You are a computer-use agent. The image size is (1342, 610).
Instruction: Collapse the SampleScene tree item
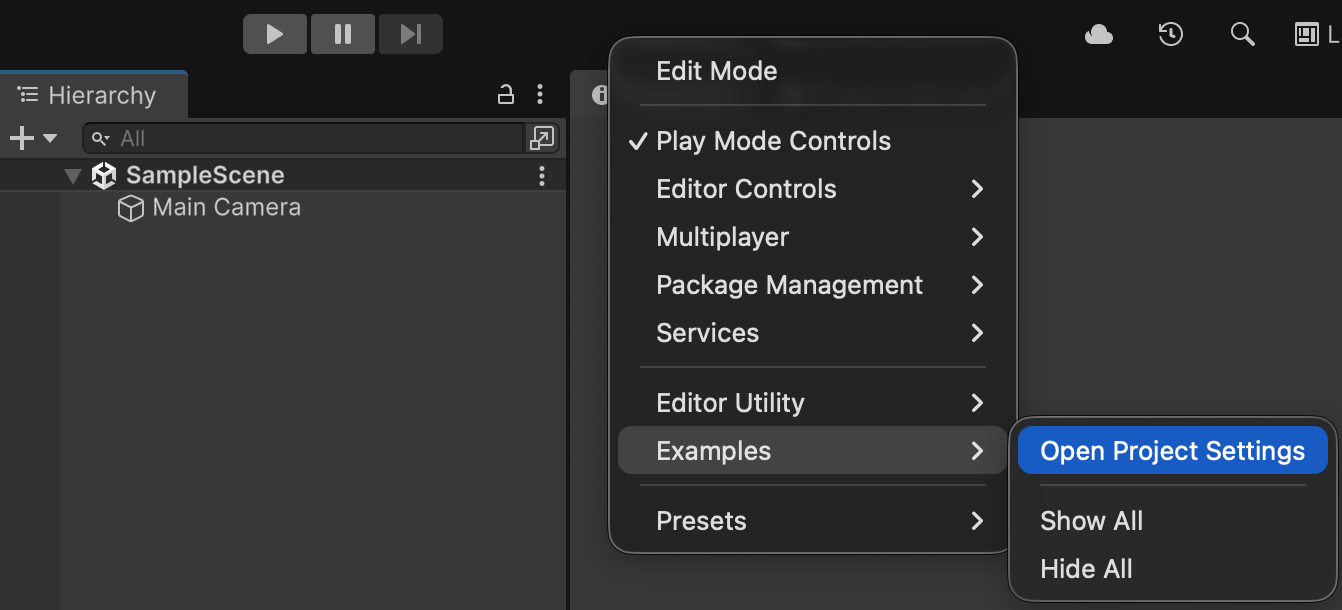pos(72,175)
